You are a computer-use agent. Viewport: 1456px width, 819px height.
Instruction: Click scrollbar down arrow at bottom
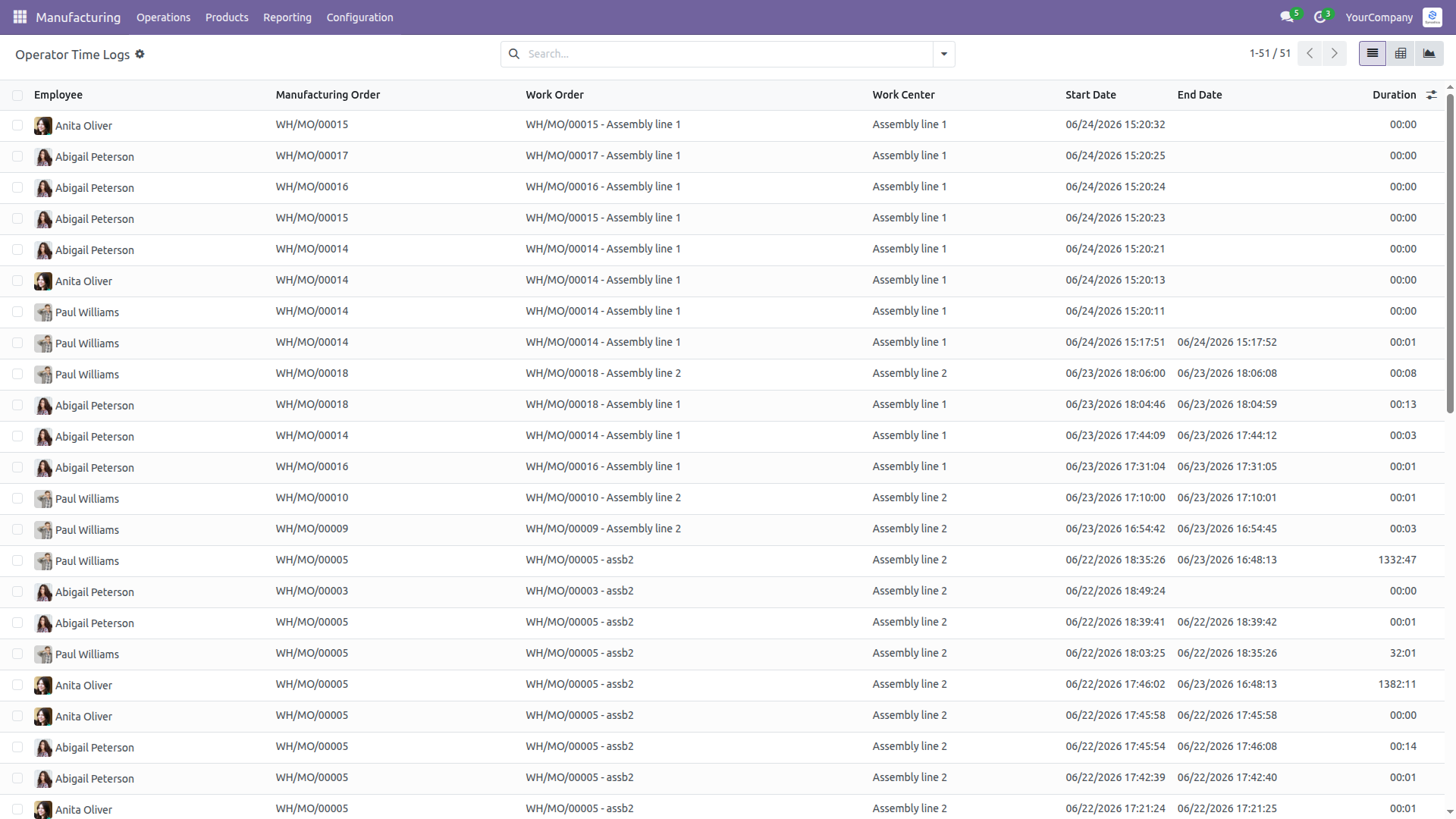1450,811
